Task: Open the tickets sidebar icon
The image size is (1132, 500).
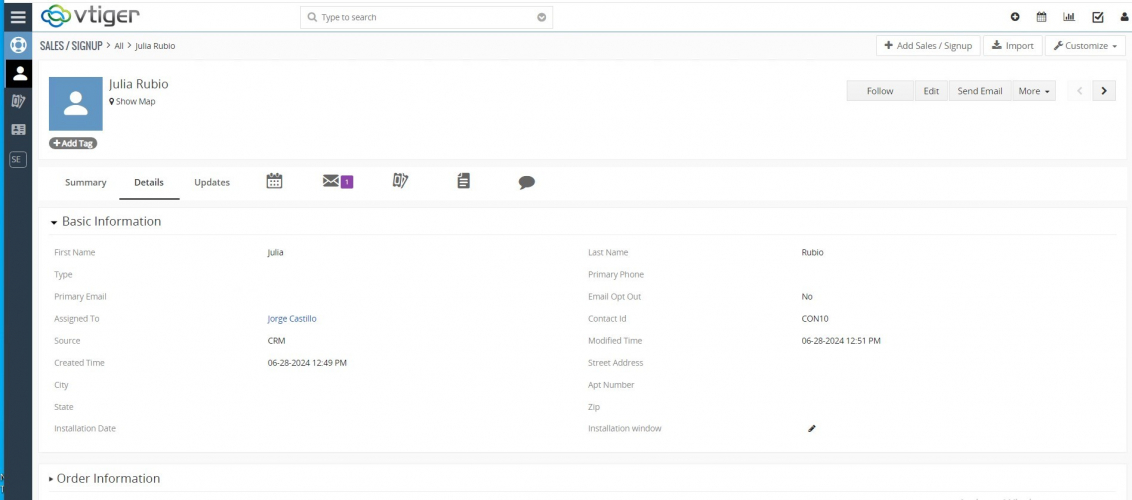Action: pos(19,101)
